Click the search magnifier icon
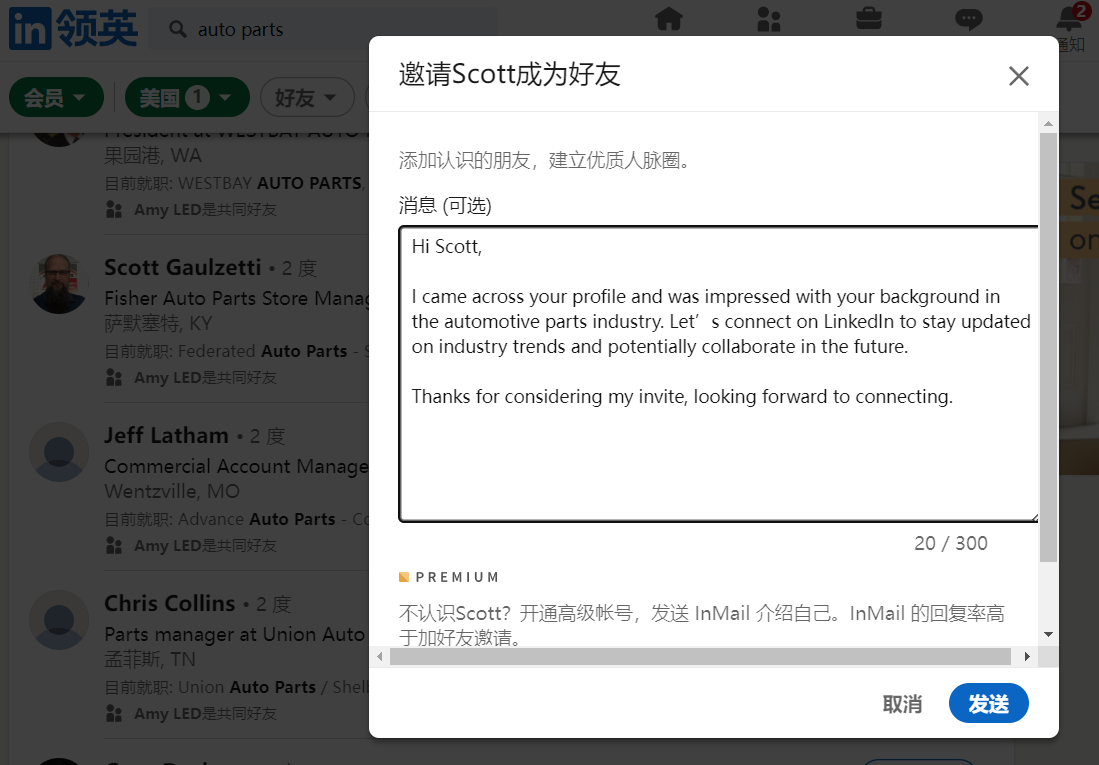This screenshot has height=765, width=1099. point(178,29)
